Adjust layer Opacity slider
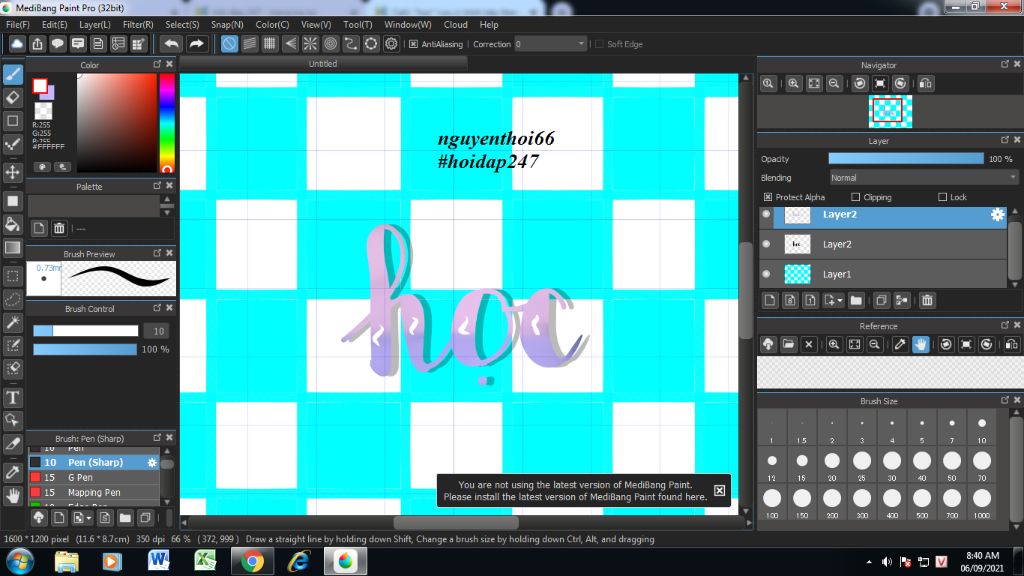The height and width of the screenshot is (576, 1024). coord(906,159)
